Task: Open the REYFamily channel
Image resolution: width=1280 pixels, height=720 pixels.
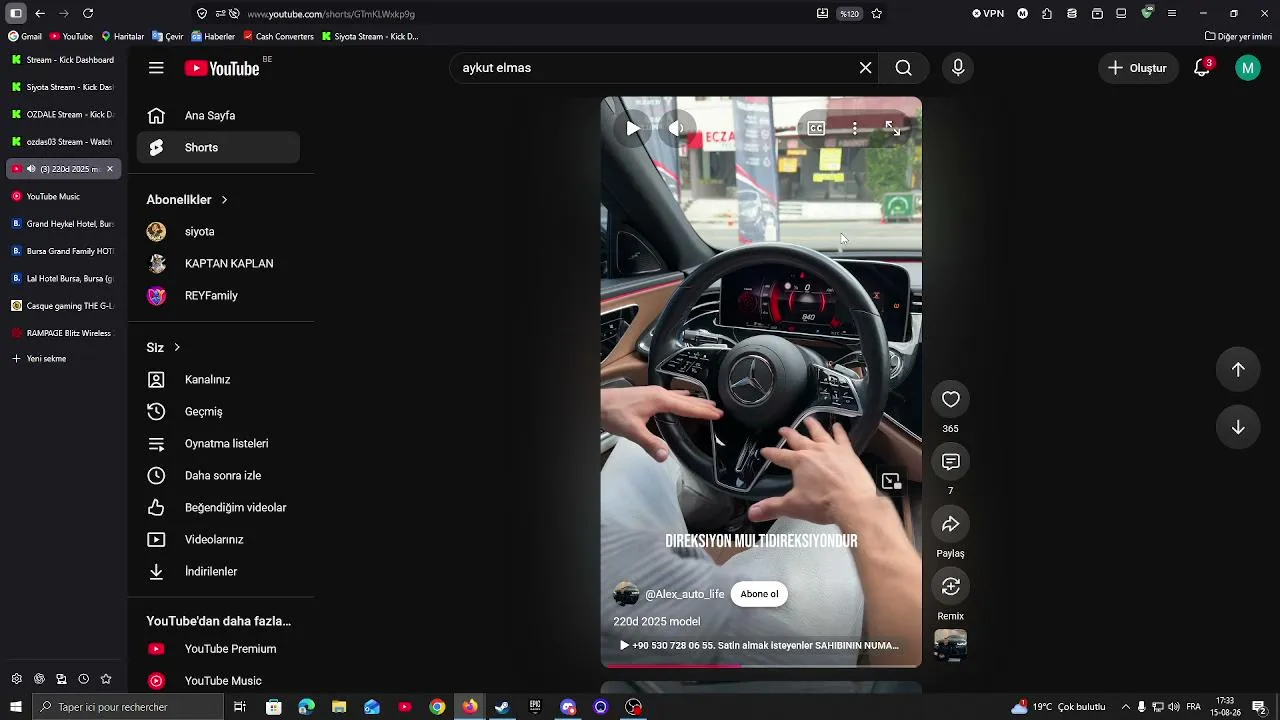Action: pyautogui.click(x=218, y=296)
